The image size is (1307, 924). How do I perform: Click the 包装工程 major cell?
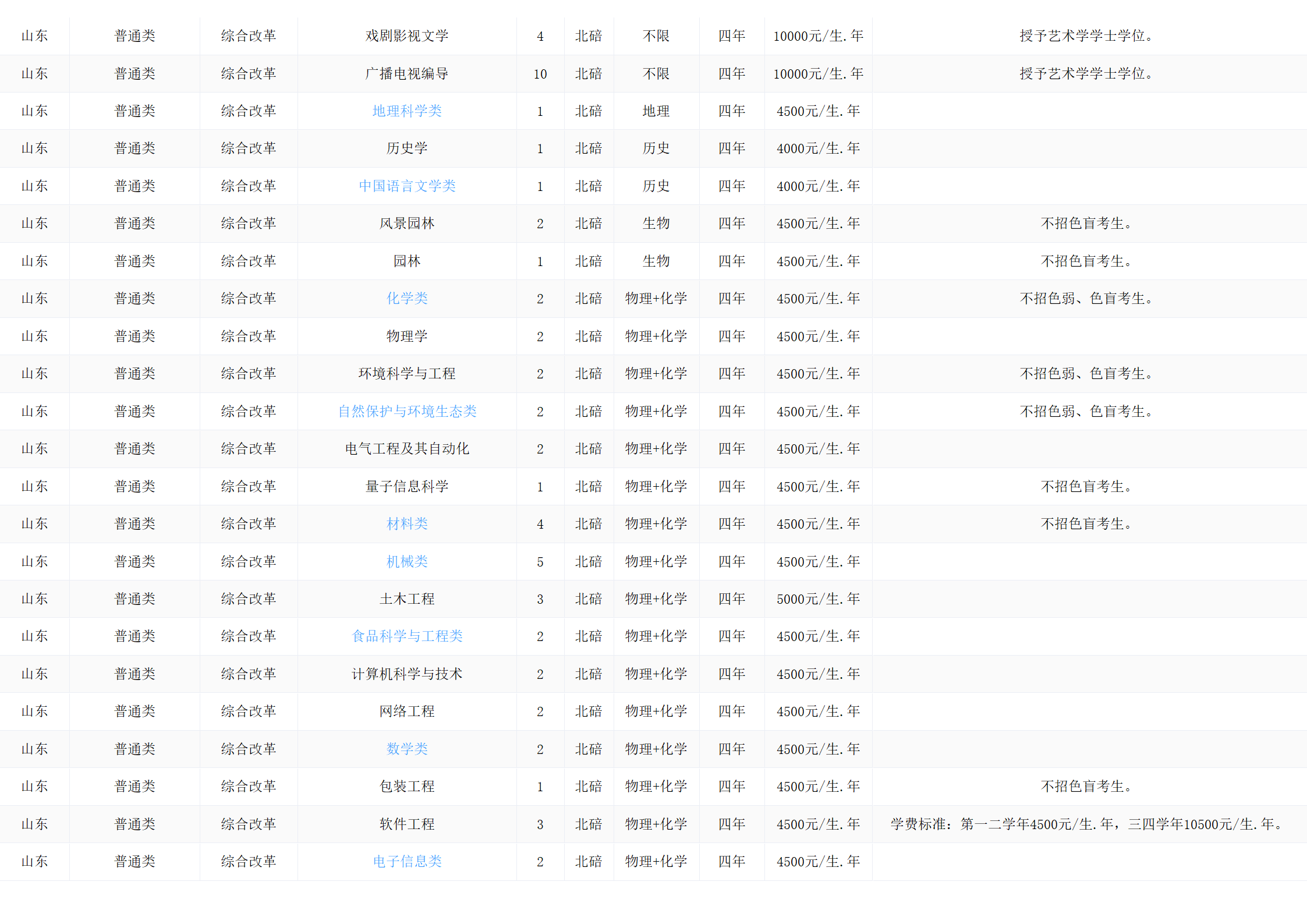pyautogui.click(x=406, y=786)
